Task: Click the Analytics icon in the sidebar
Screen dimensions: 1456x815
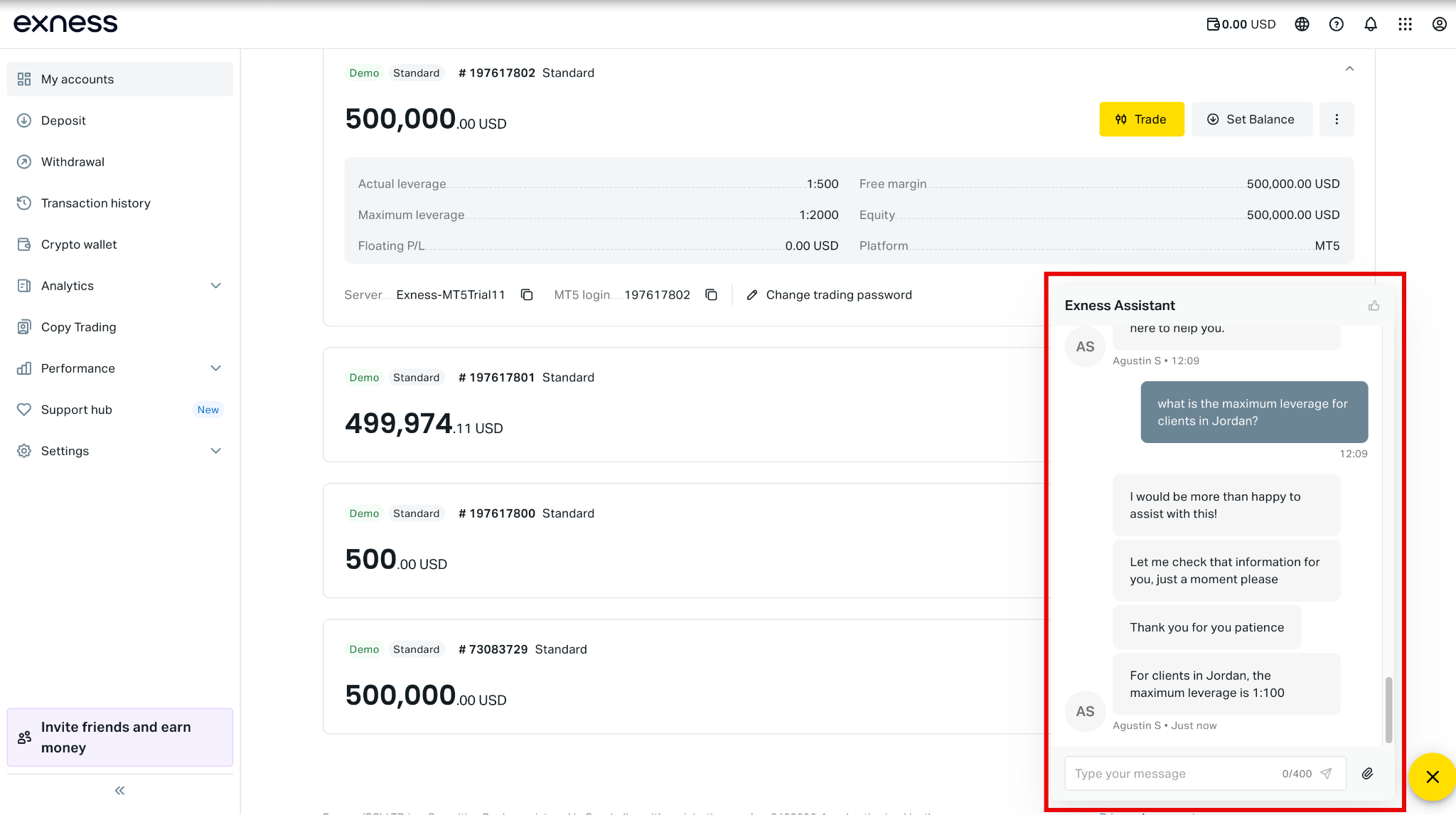Action: (24, 285)
